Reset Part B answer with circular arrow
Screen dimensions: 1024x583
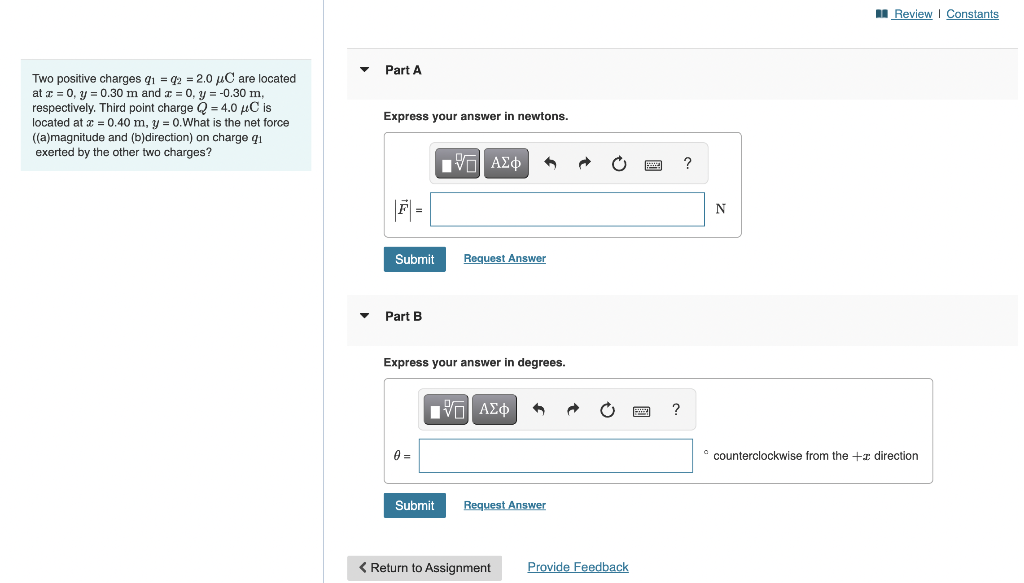607,409
